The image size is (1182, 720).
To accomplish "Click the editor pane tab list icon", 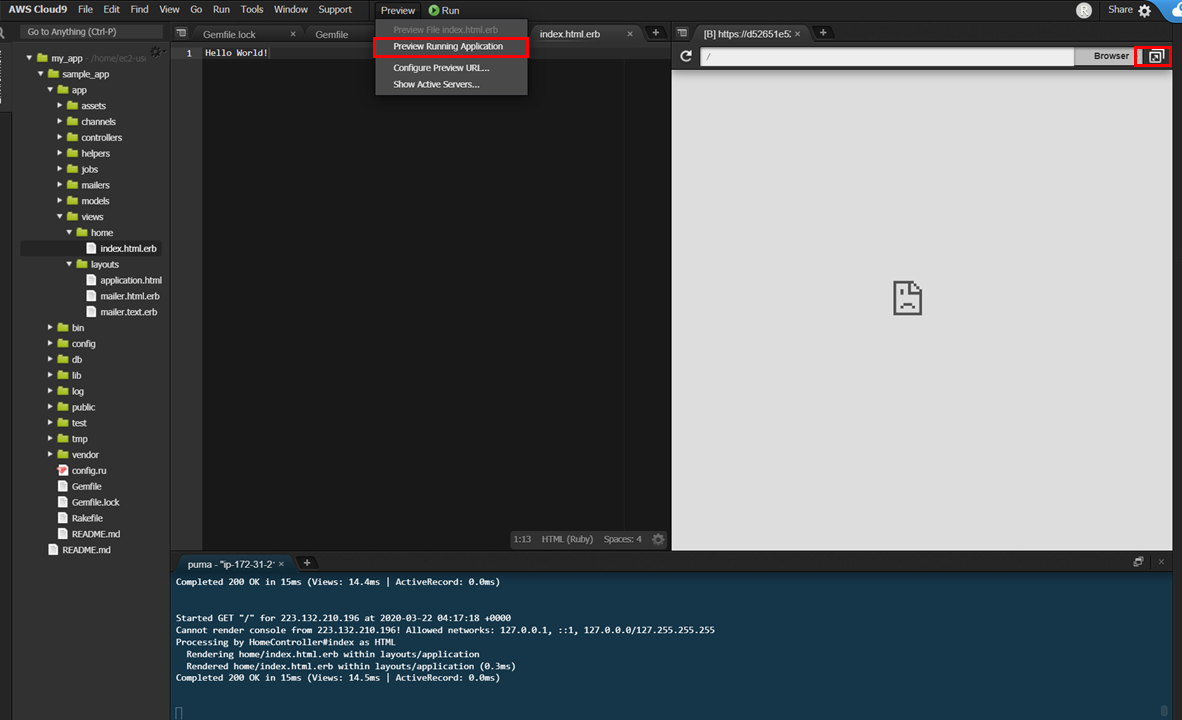I will [x=181, y=33].
